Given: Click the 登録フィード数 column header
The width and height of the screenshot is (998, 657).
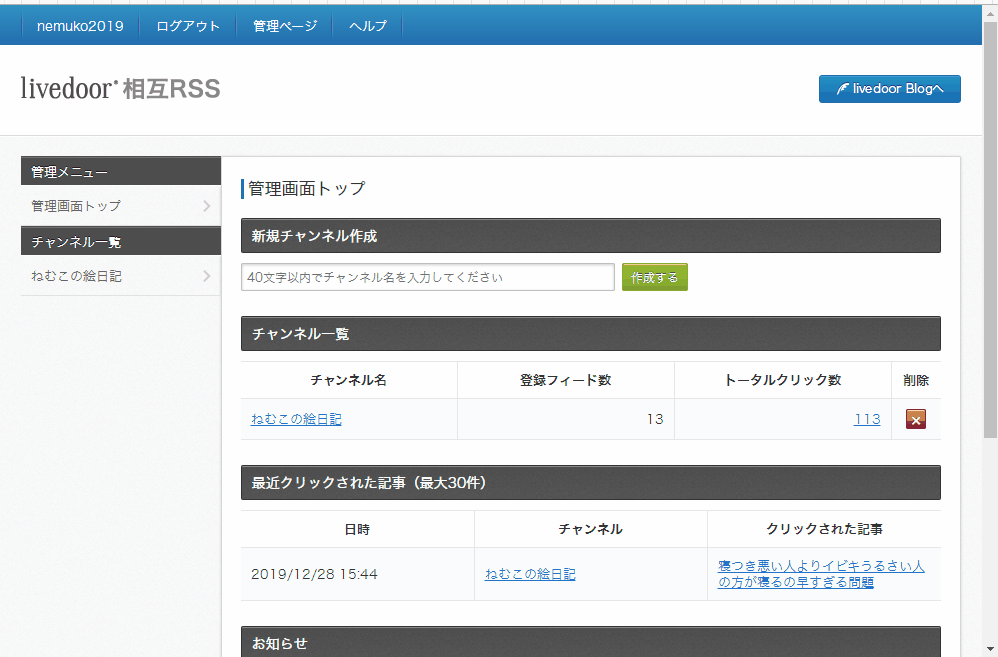Looking at the screenshot, I should click(x=566, y=380).
